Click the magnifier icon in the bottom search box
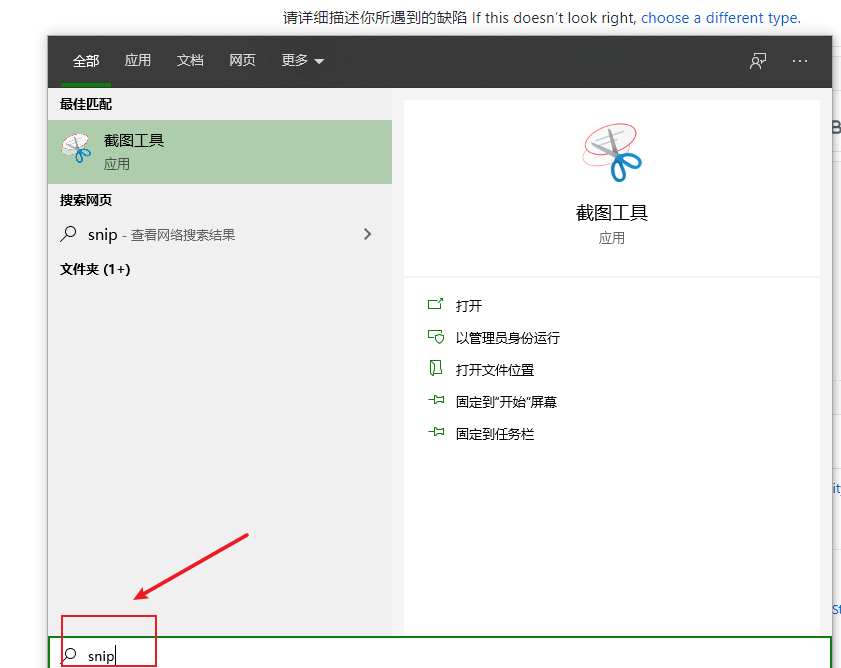This screenshot has width=841, height=668. coord(71,655)
